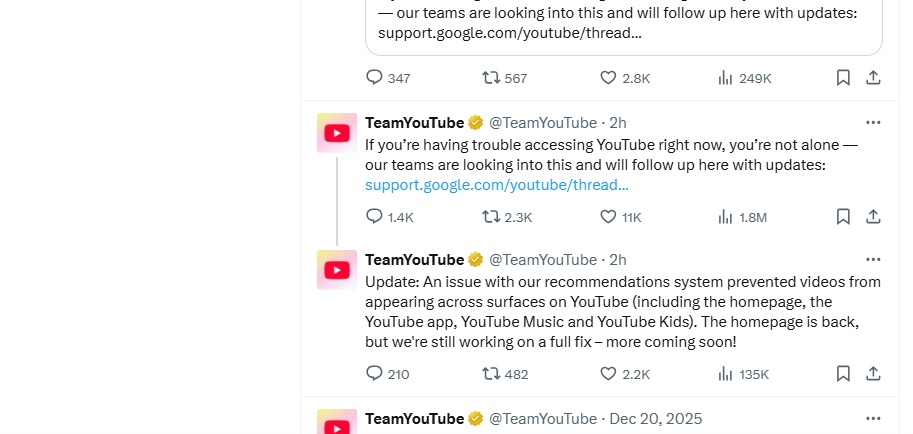Image resolution: width=913 pixels, height=434 pixels.
Task: Open more options for 'not alone' tweet
Action: click(873, 123)
